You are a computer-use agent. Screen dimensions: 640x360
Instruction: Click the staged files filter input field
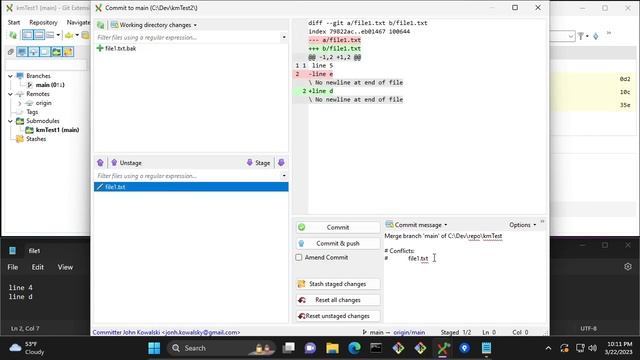click(188, 176)
